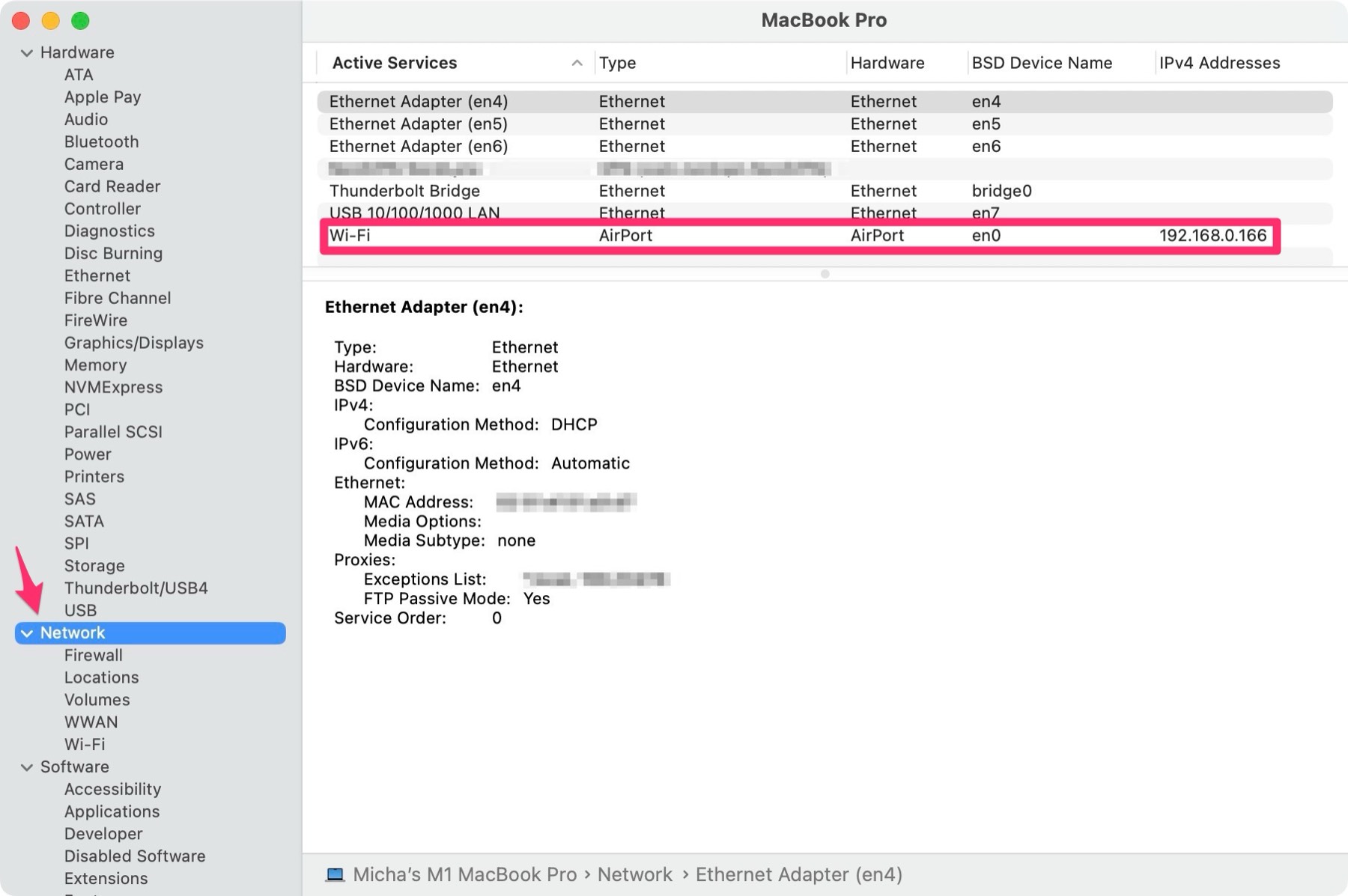Open the Bluetooth hardware section
Image resolution: width=1348 pixels, height=896 pixels.
point(101,141)
